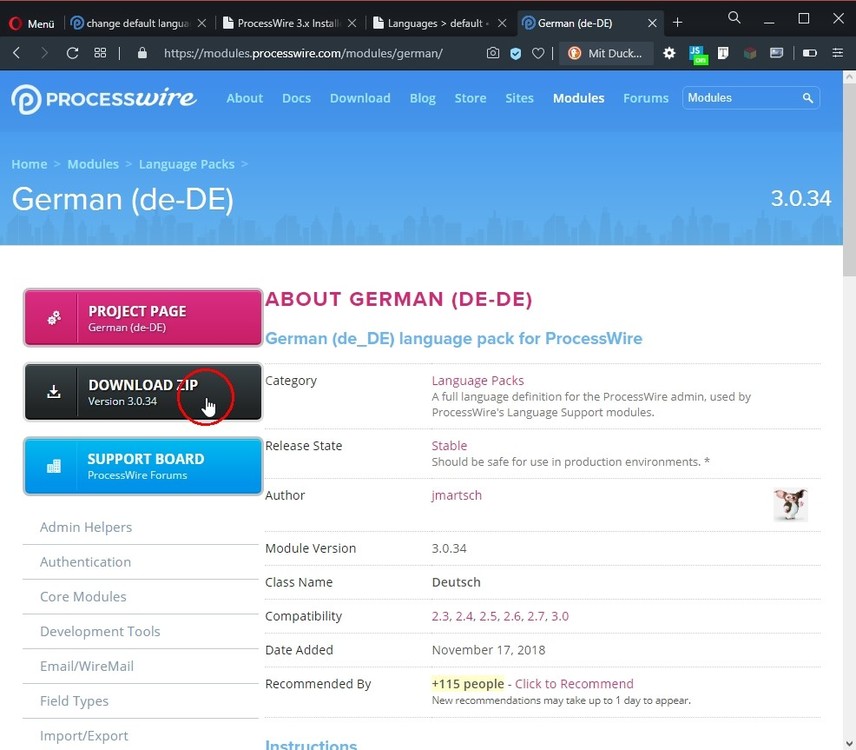Click the camera snapshot icon in address bar
The image size is (856, 750).
pos(493,53)
